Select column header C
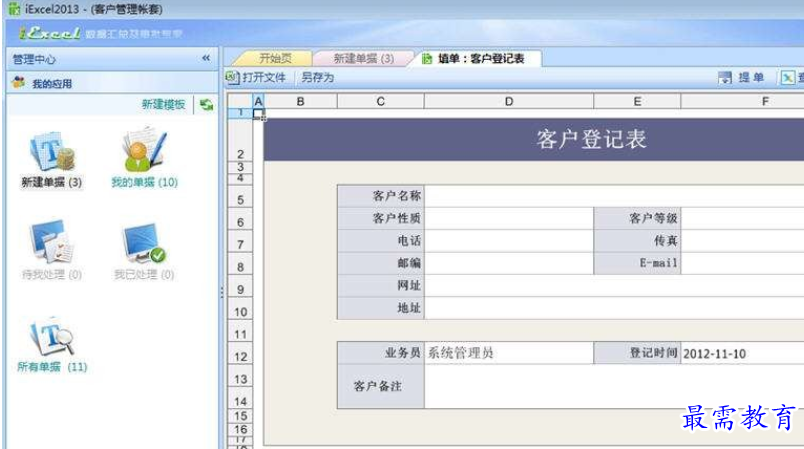The image size is (804, 449). [x=380, y=101]
